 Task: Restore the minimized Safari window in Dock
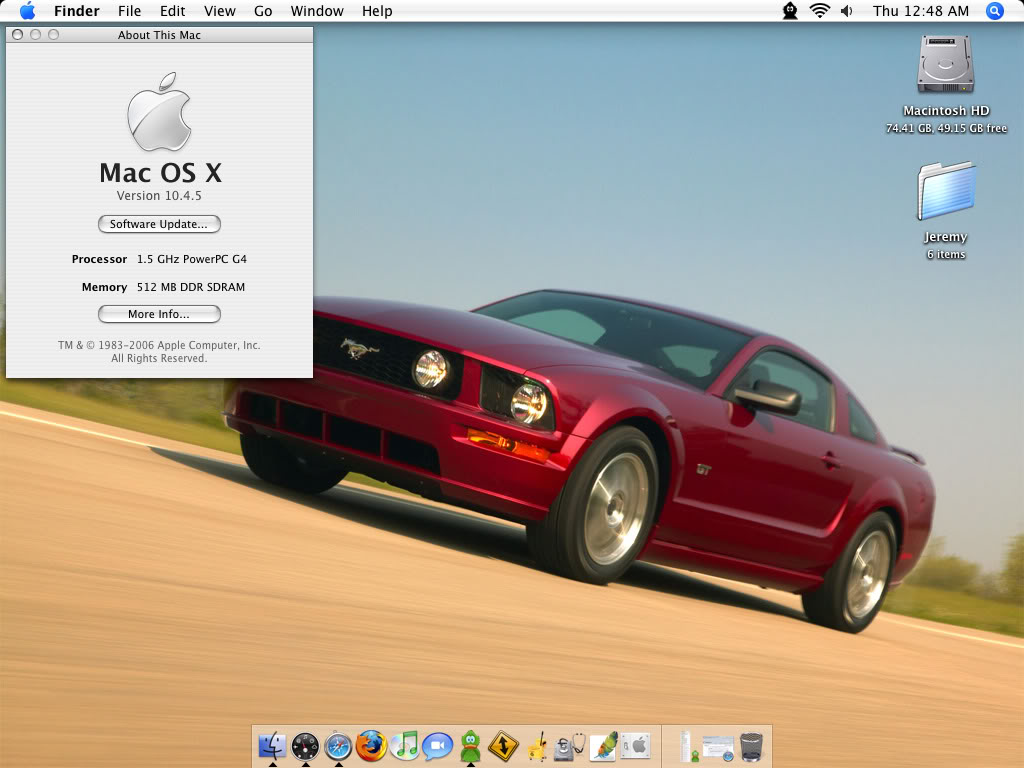pyautogui.click(x=718, y=748)
